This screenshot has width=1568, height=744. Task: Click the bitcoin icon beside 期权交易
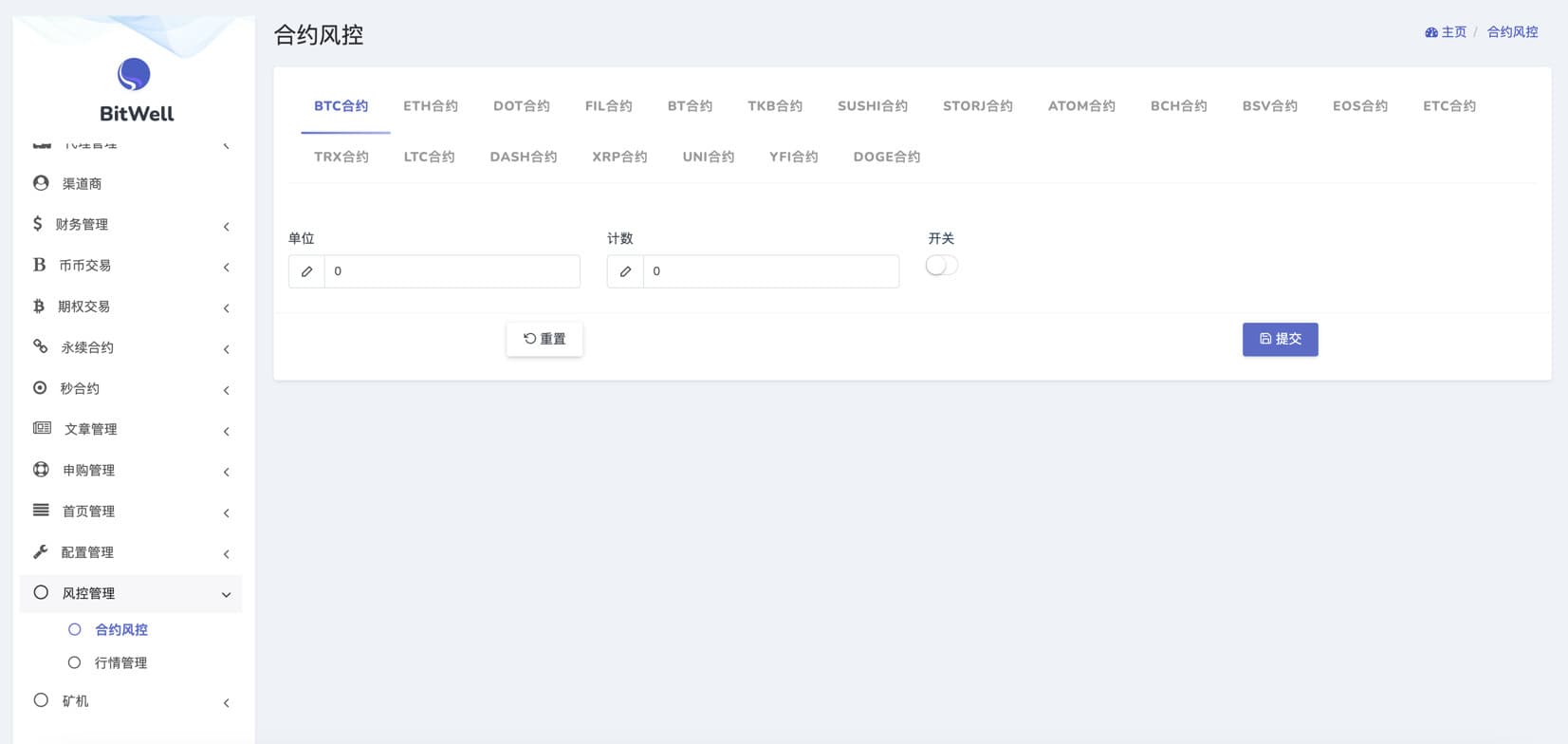tap(39, 307)
